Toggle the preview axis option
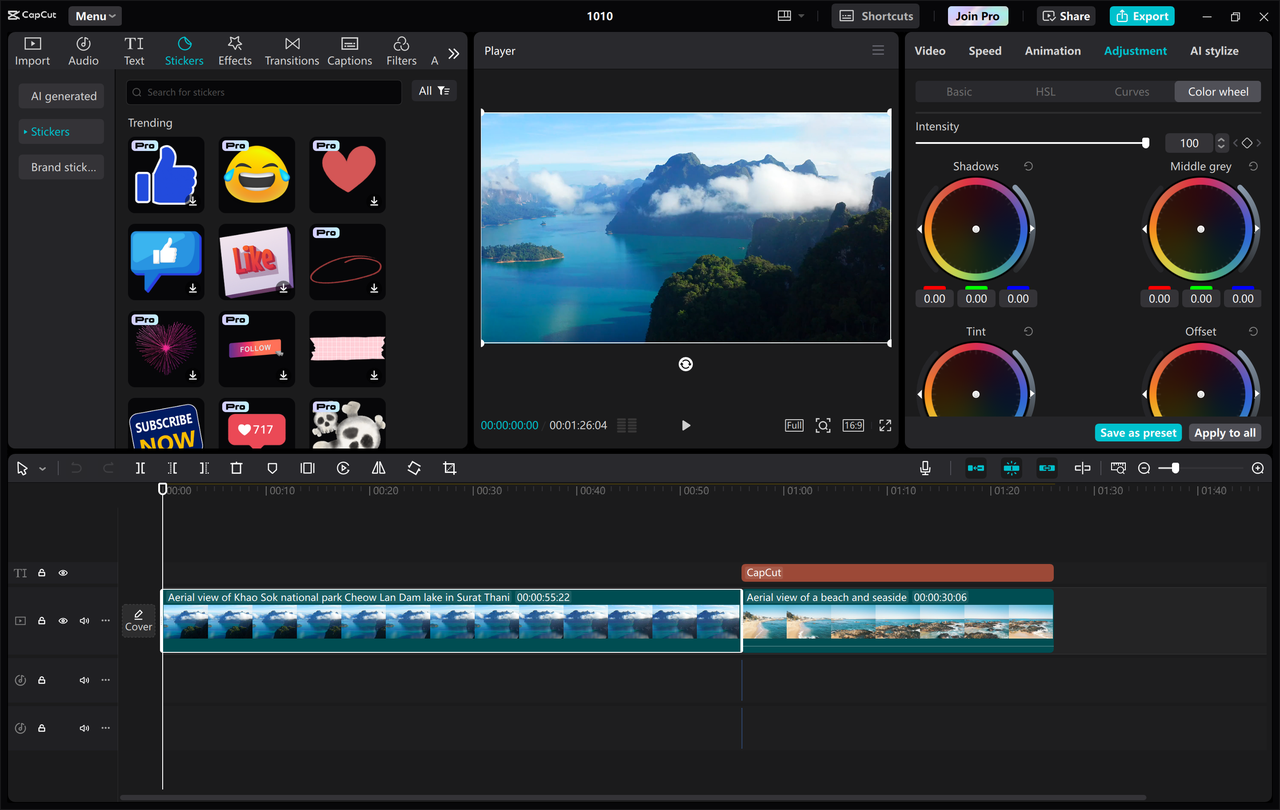 (x=1082, y=468)
